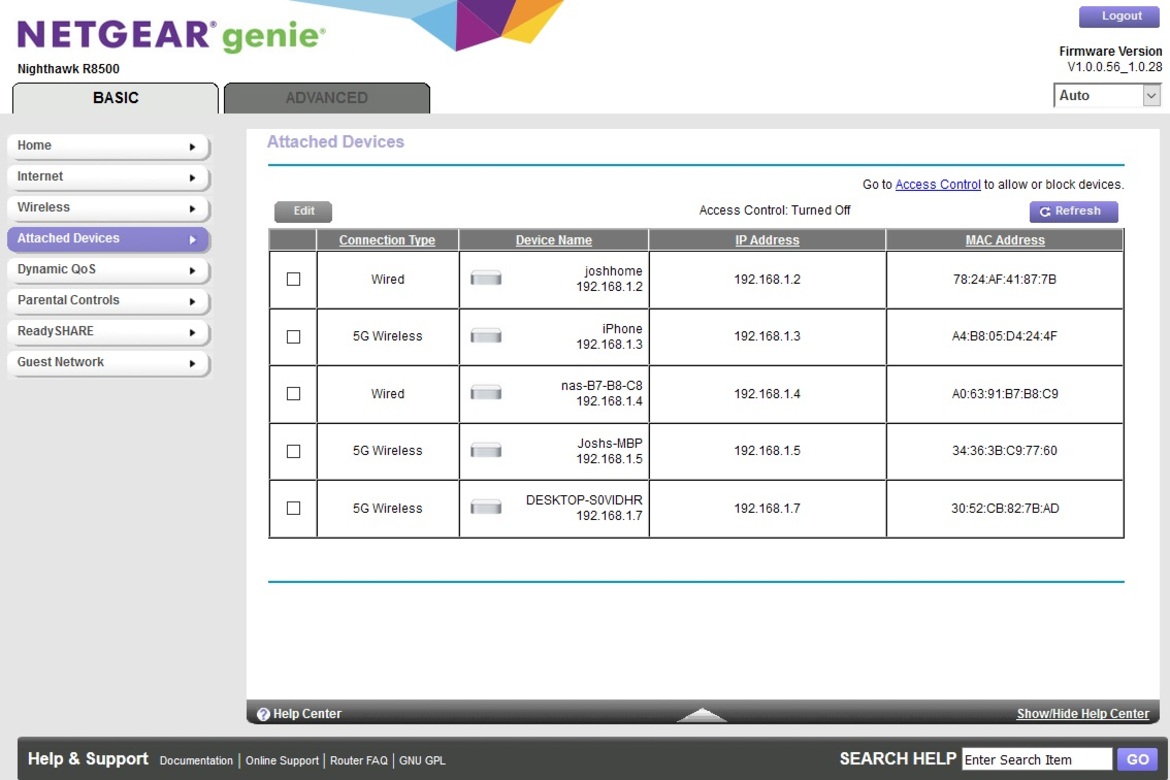1170x780 pixels.
Task: Sort by MAC Address column header
Action: tap(1005, 240)
